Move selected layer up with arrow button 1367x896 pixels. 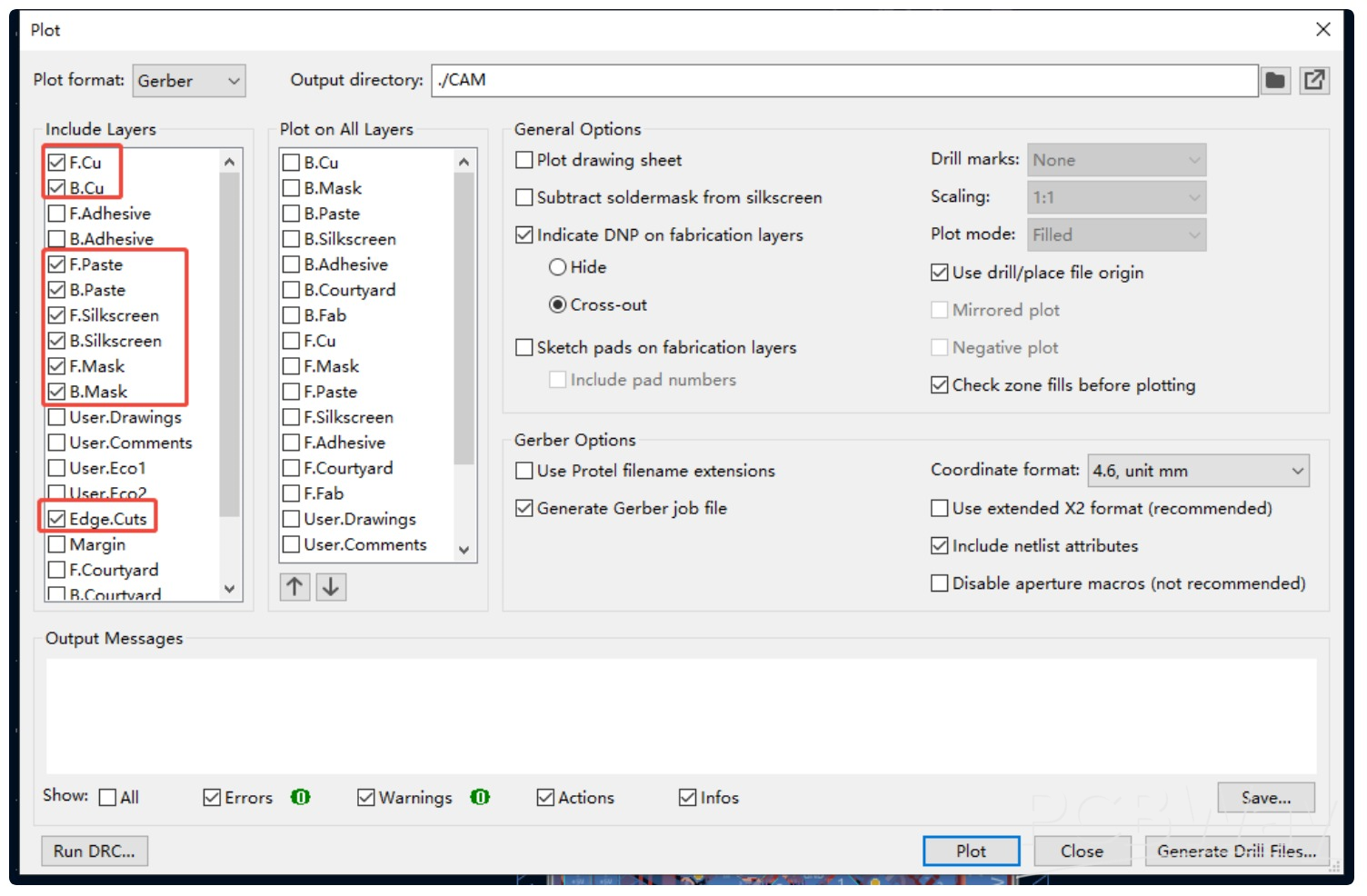[x=294, y=587]
